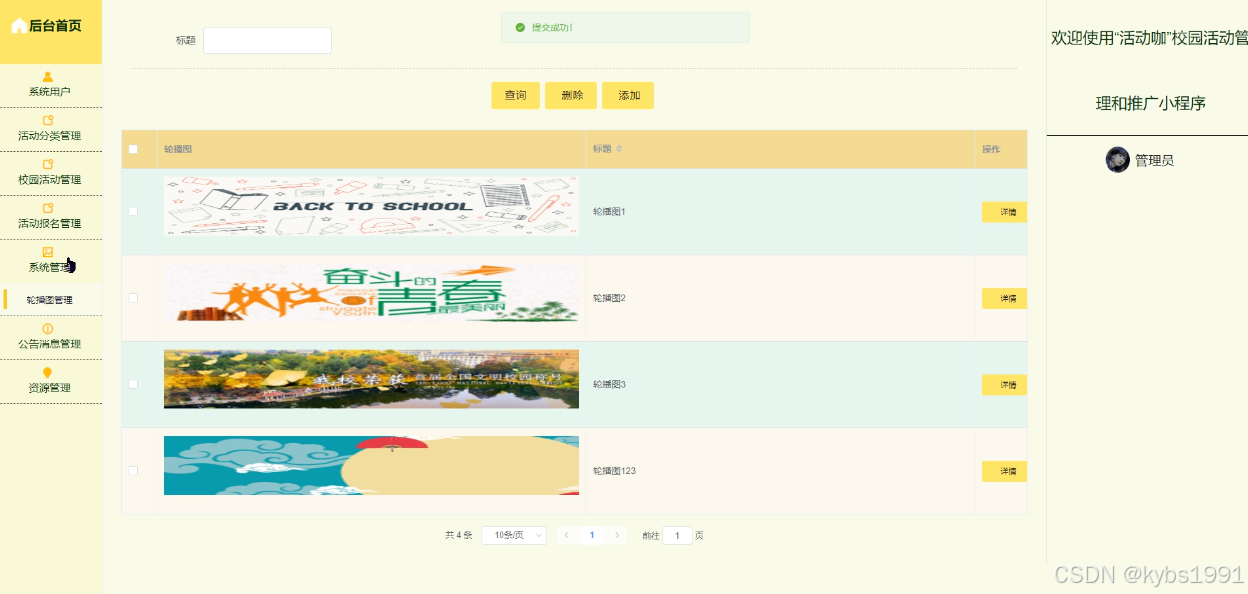The height and width of the screenshot is (594, 1248).
Task: Click the 资源管理 lightbulb icon
Action: [48, 372]
